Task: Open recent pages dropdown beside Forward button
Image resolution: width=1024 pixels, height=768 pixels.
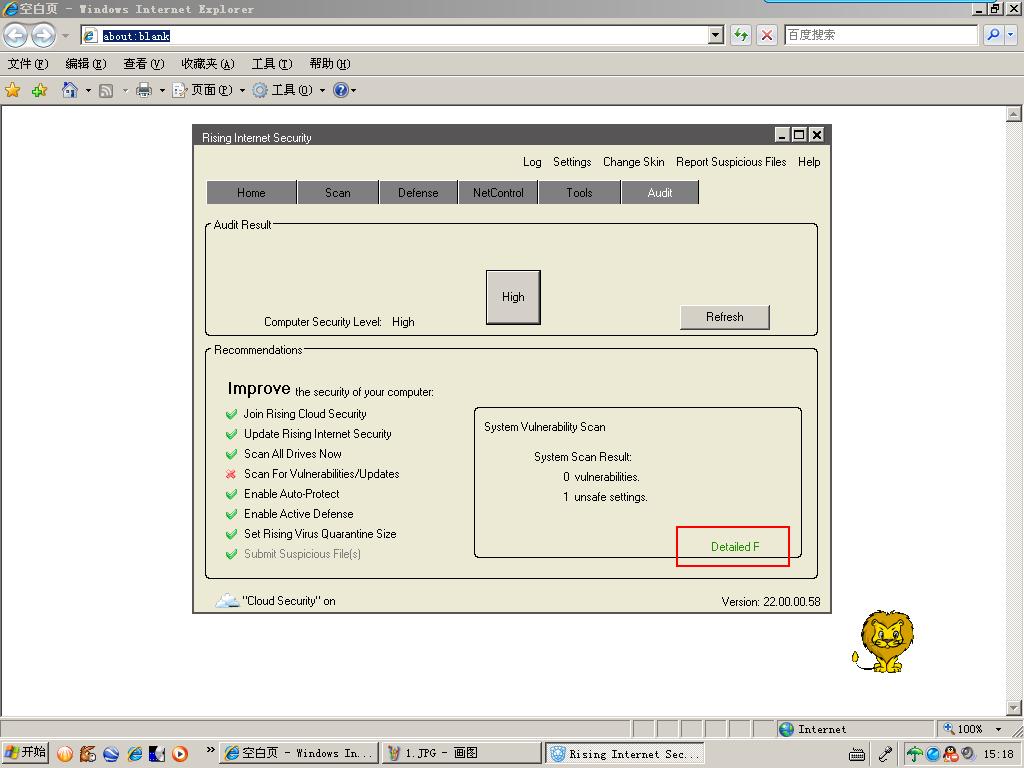Action: click(x=65, y=35)
